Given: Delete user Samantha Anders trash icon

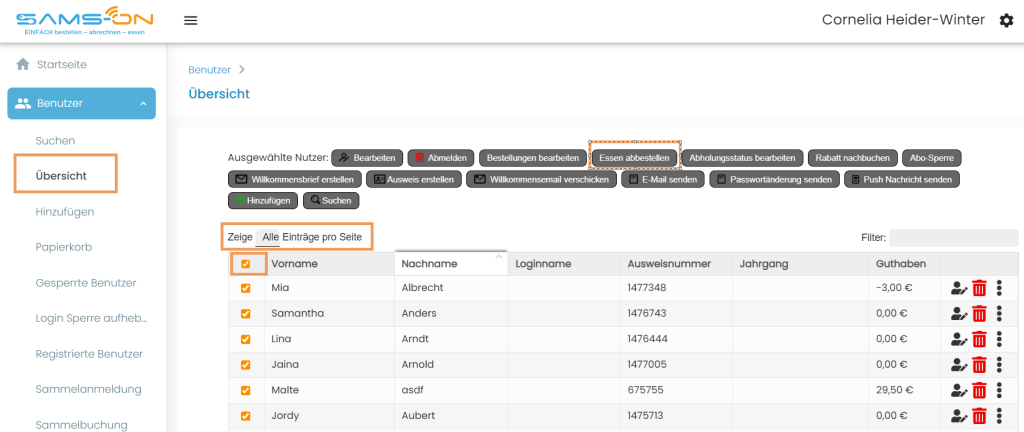Looking at the screenshot, I should click(x=979, y=313).
